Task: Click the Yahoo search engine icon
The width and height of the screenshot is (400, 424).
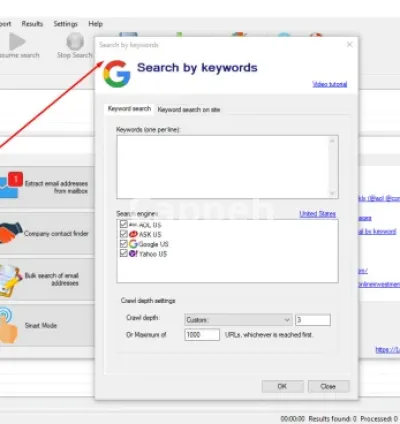Action: [x=133, y=253]
